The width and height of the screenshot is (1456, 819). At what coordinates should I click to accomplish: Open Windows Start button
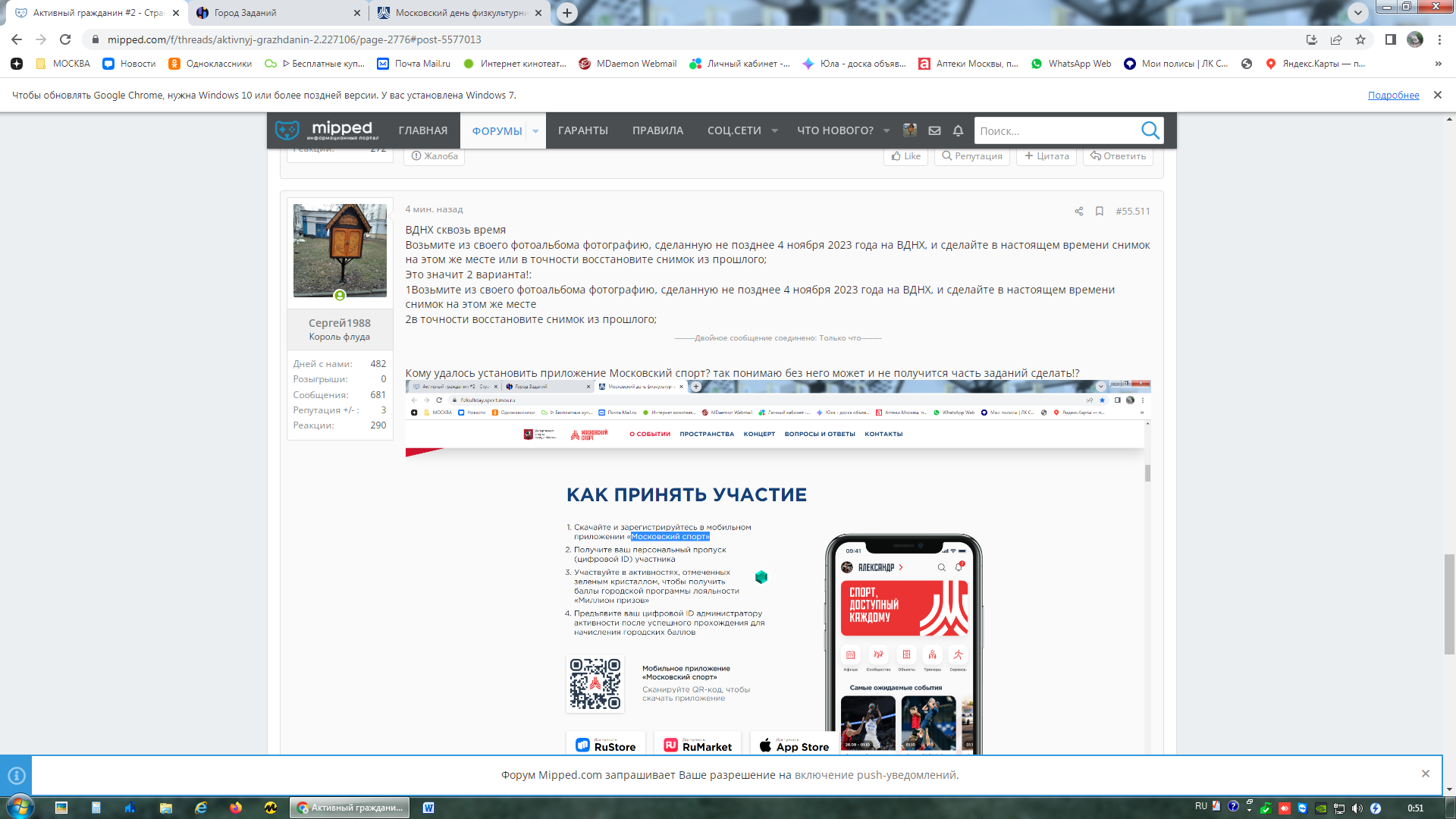(20, 807)
